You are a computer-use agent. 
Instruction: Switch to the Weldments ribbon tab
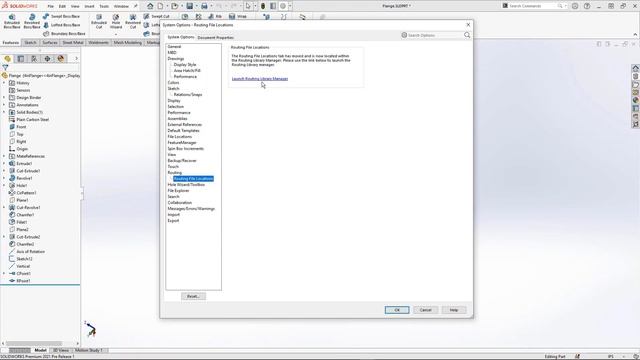[98, 42]
